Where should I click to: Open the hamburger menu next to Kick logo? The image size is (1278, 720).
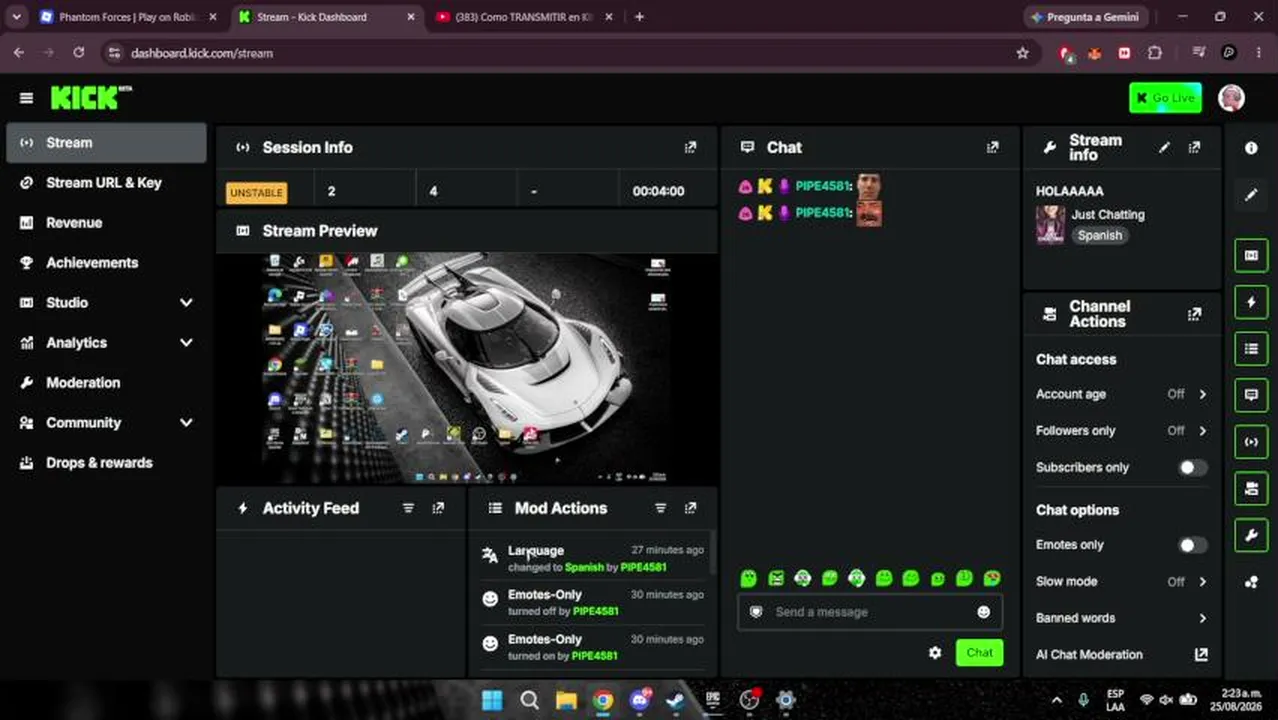click(x=26, y=98)
